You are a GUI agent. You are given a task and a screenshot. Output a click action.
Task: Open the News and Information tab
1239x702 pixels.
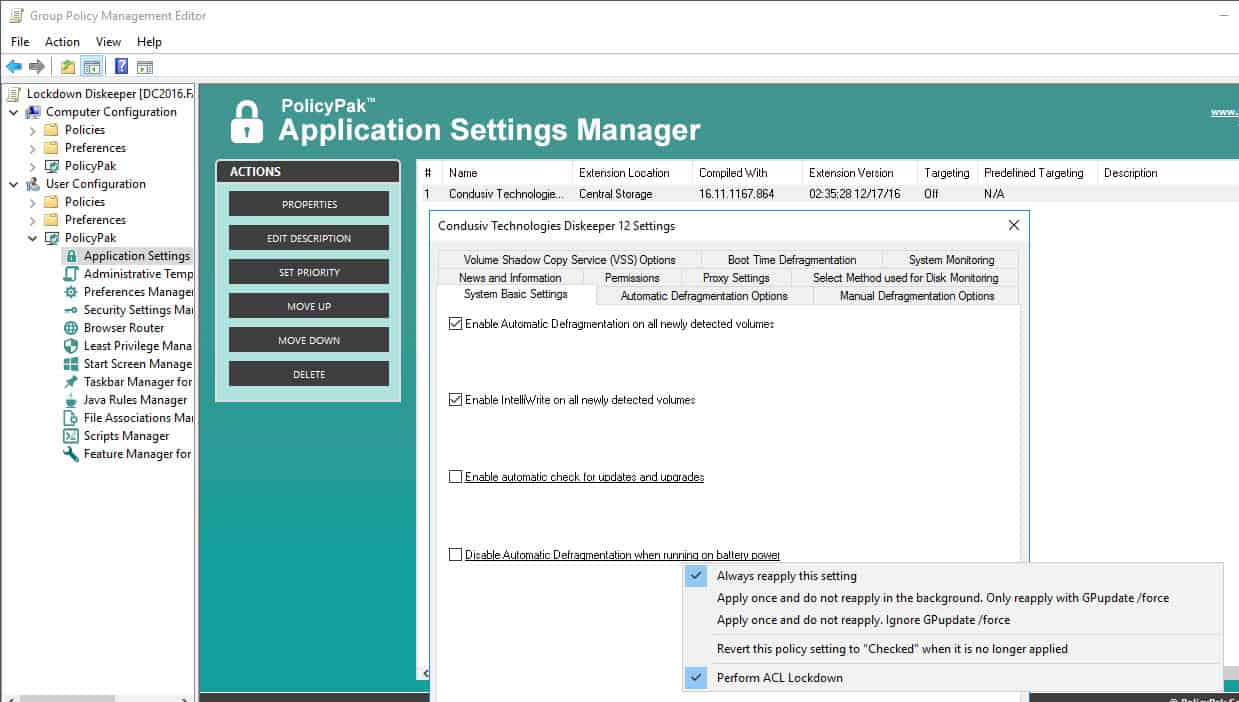(x=510, y=278)
